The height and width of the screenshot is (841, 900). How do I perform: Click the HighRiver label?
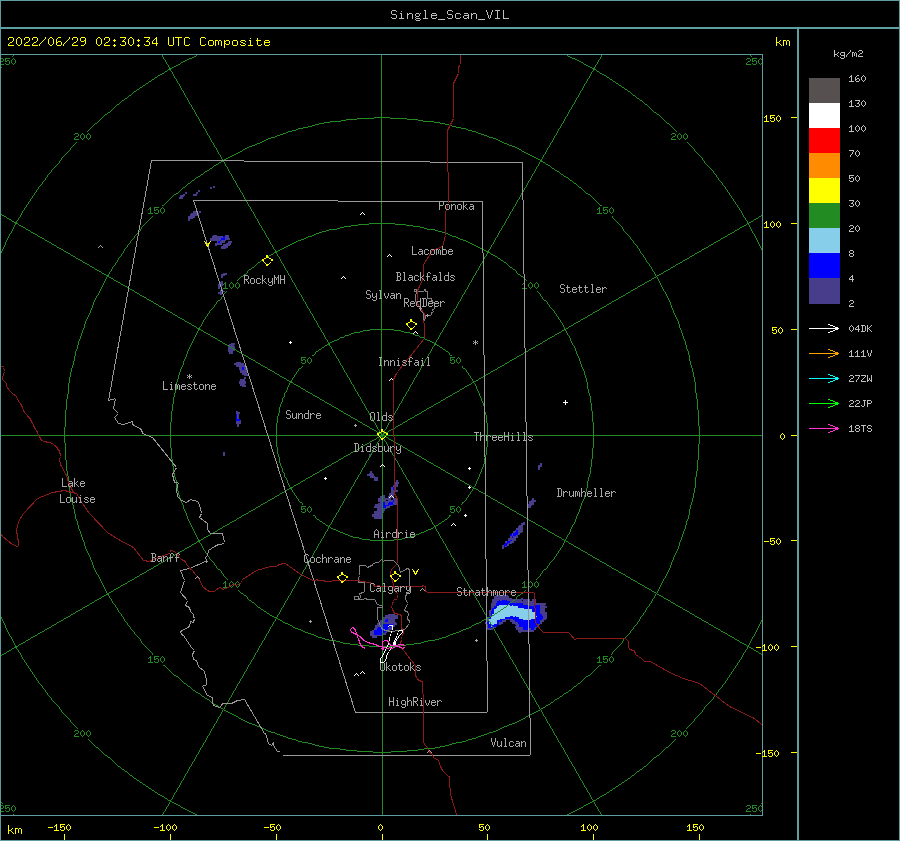point(415,702)
